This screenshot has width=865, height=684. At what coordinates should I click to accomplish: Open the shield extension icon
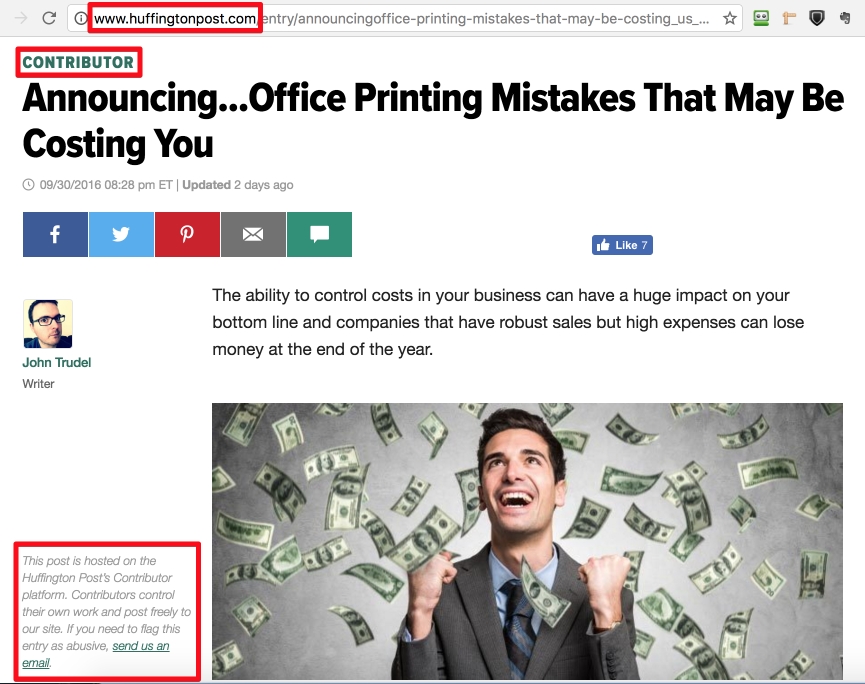coord(816,18)
